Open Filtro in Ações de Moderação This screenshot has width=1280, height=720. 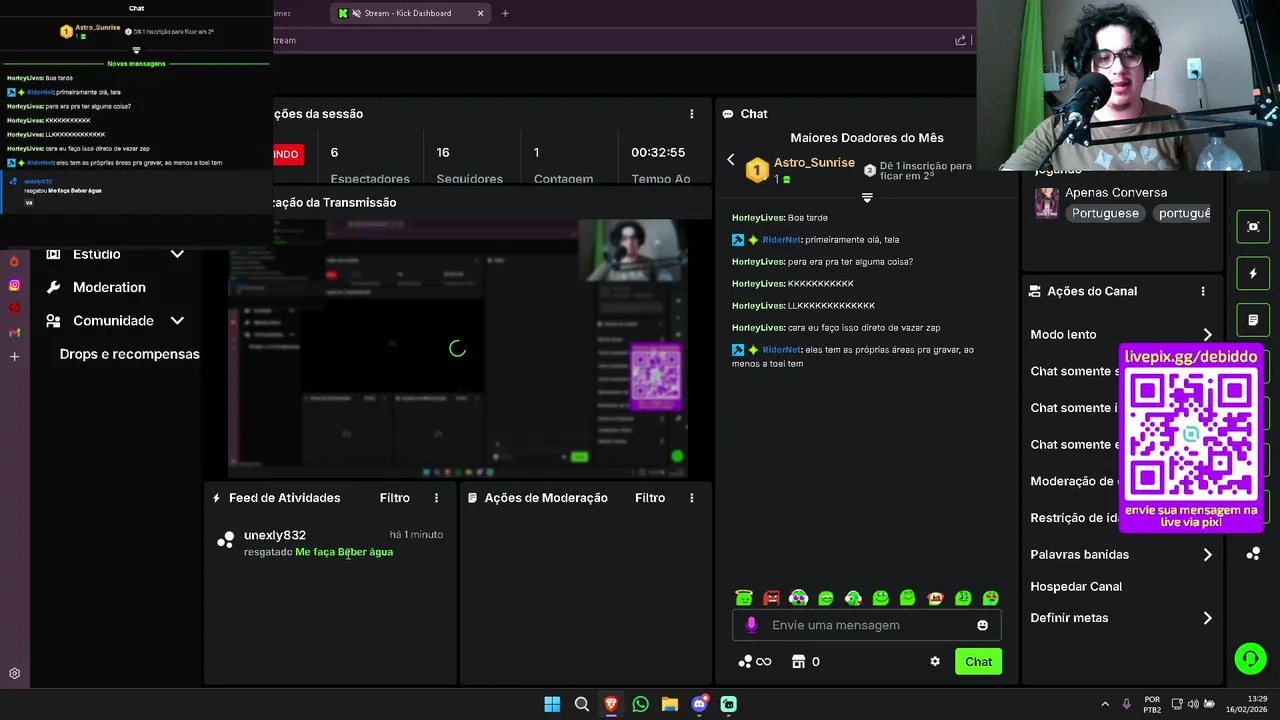click(650, 498)
